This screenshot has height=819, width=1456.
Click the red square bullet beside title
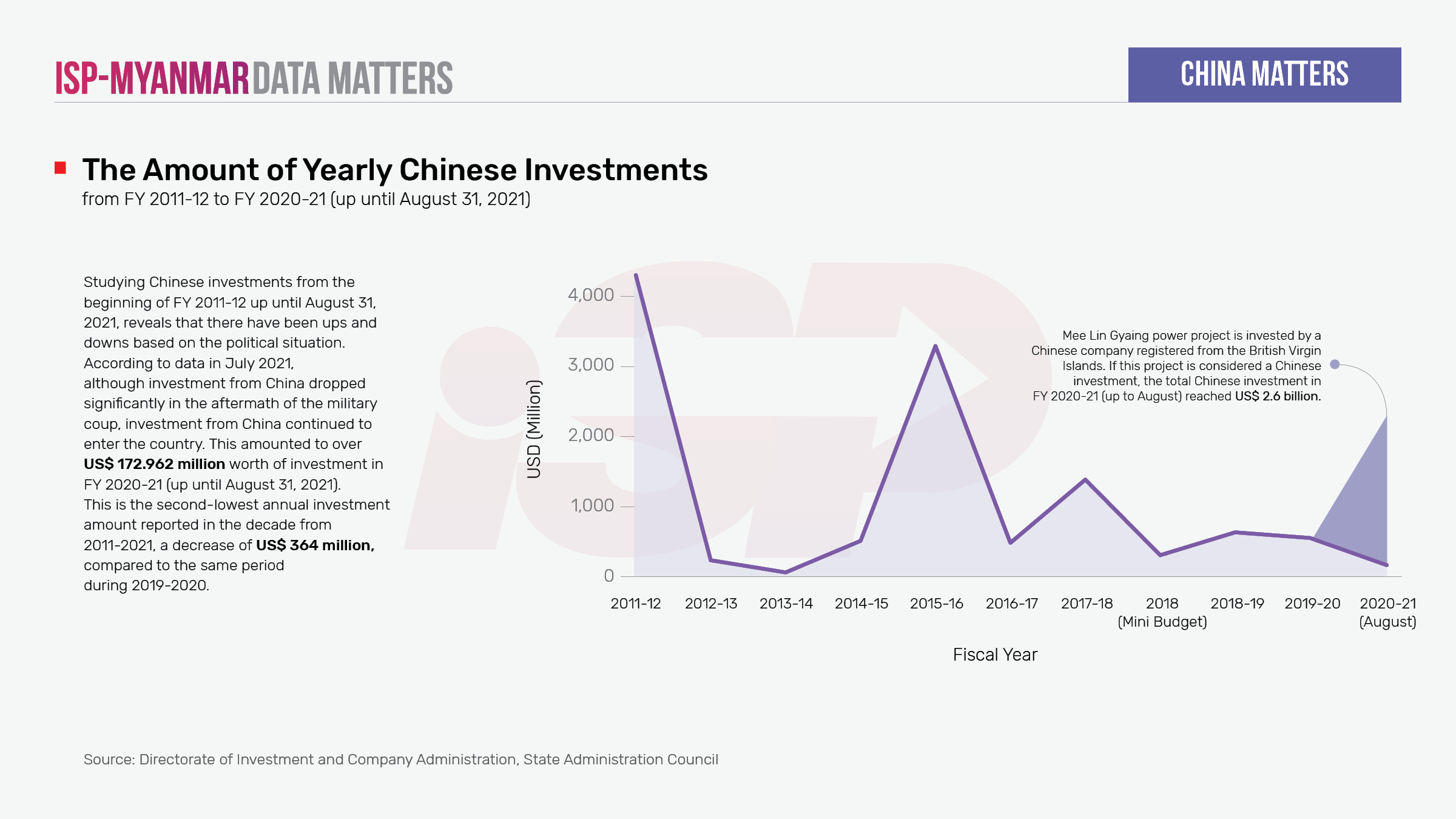pyautogui.click(x=60, y=168)
